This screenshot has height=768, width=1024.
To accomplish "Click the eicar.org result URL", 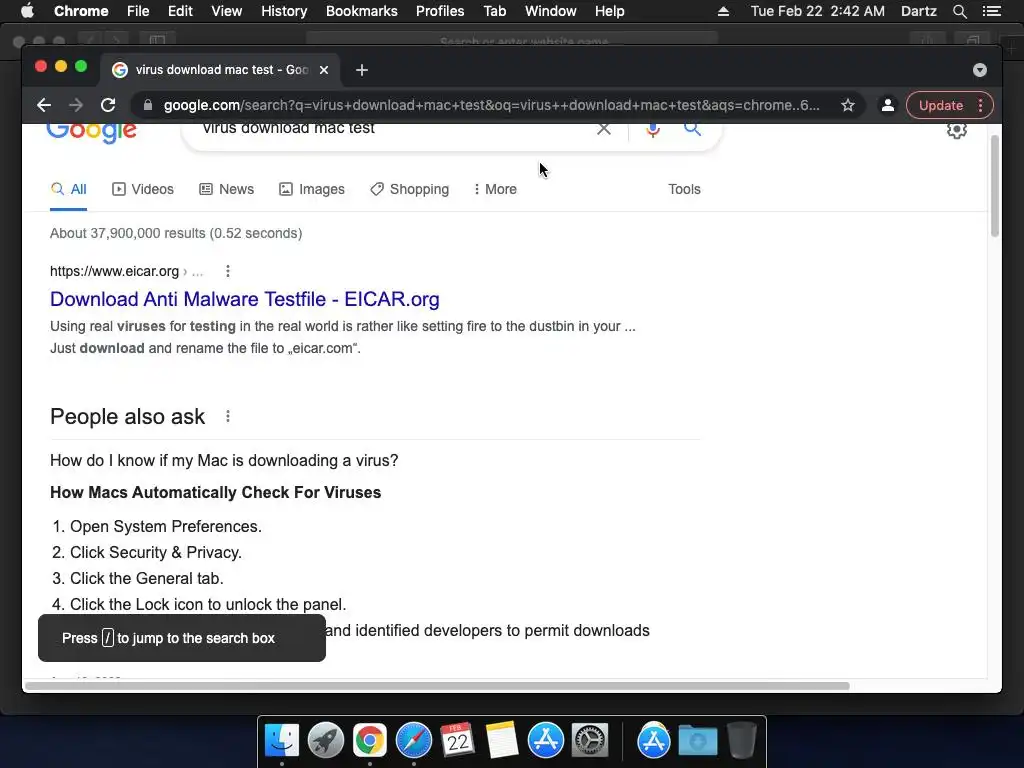I will click(x=114, y=271).
